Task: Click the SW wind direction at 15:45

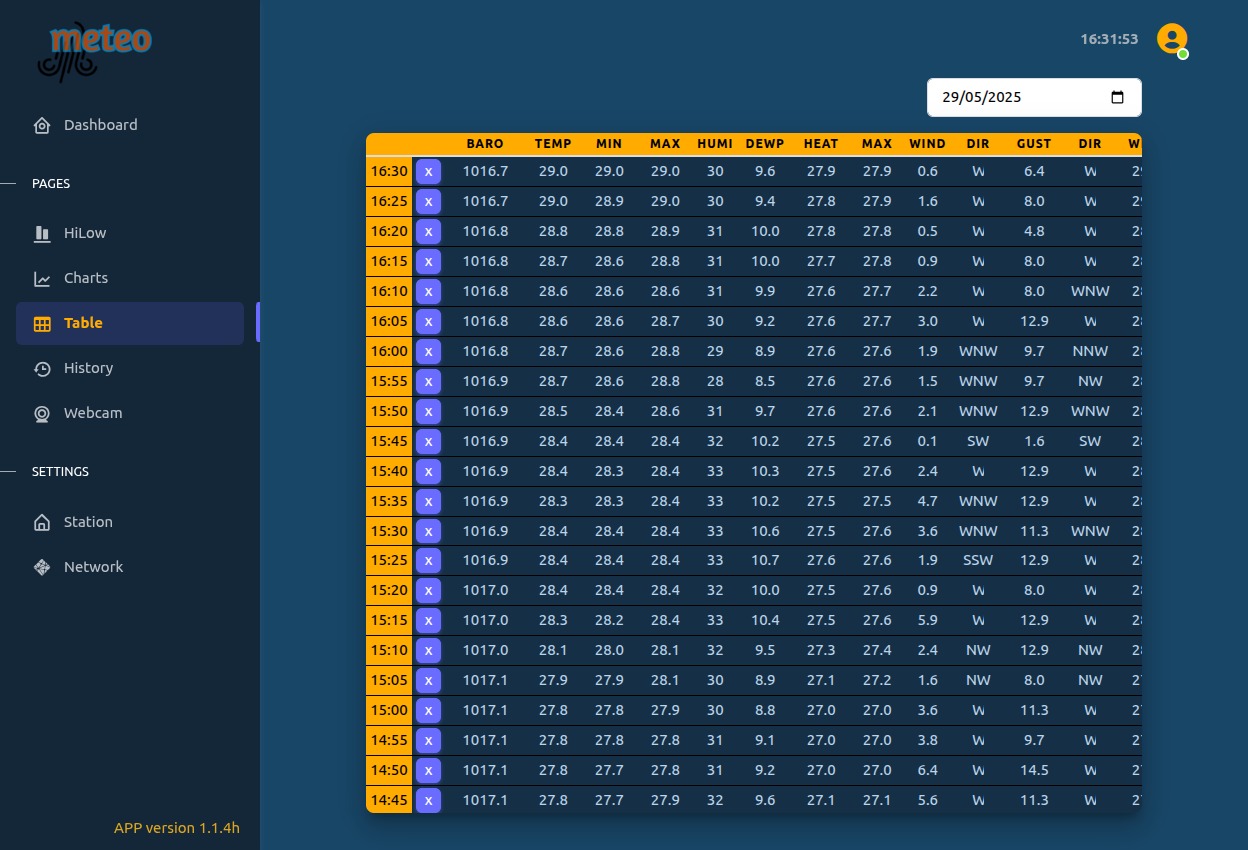Action: 978,441
